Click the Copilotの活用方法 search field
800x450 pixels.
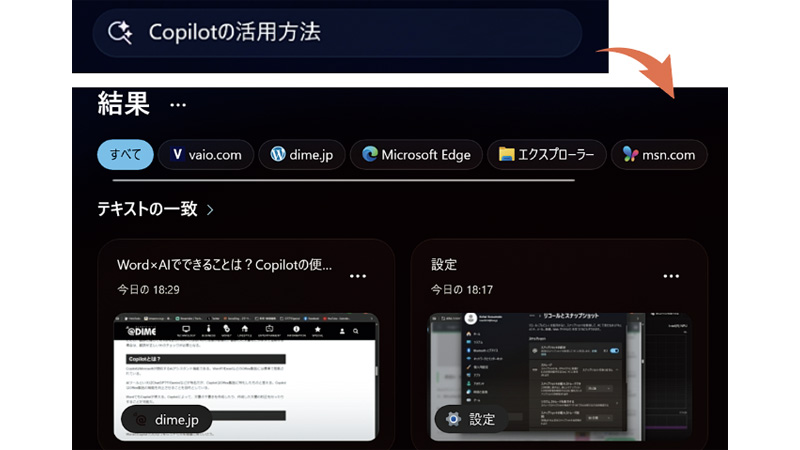click(337, 33)
